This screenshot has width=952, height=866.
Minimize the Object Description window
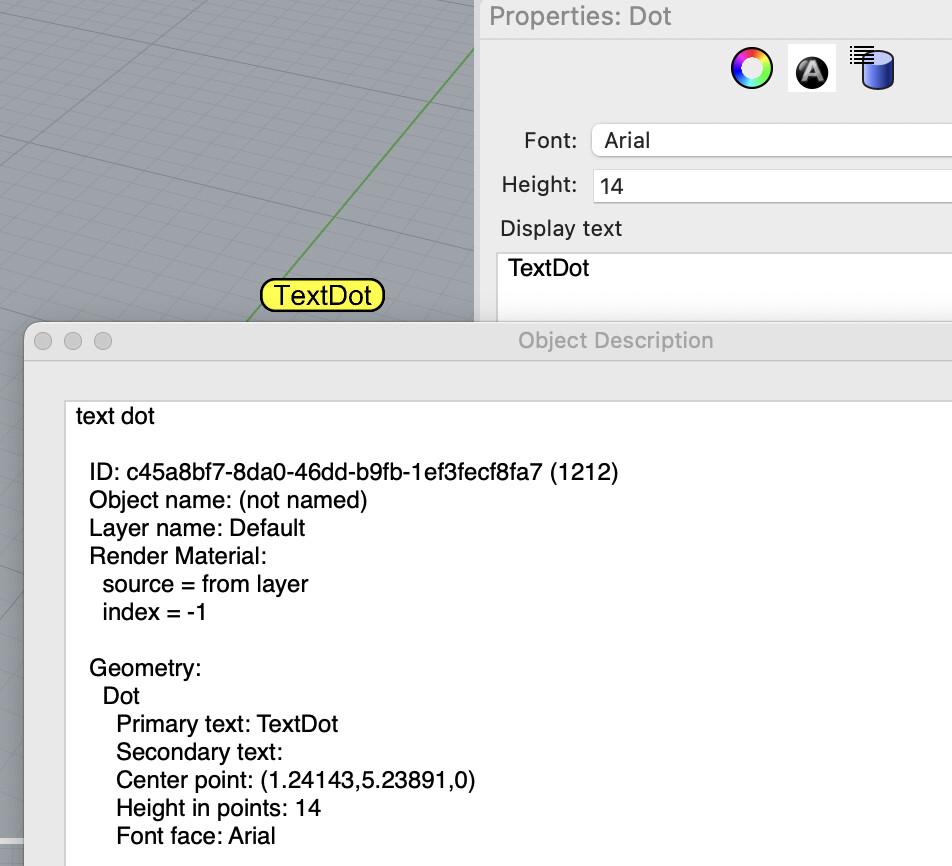(73, 340)
